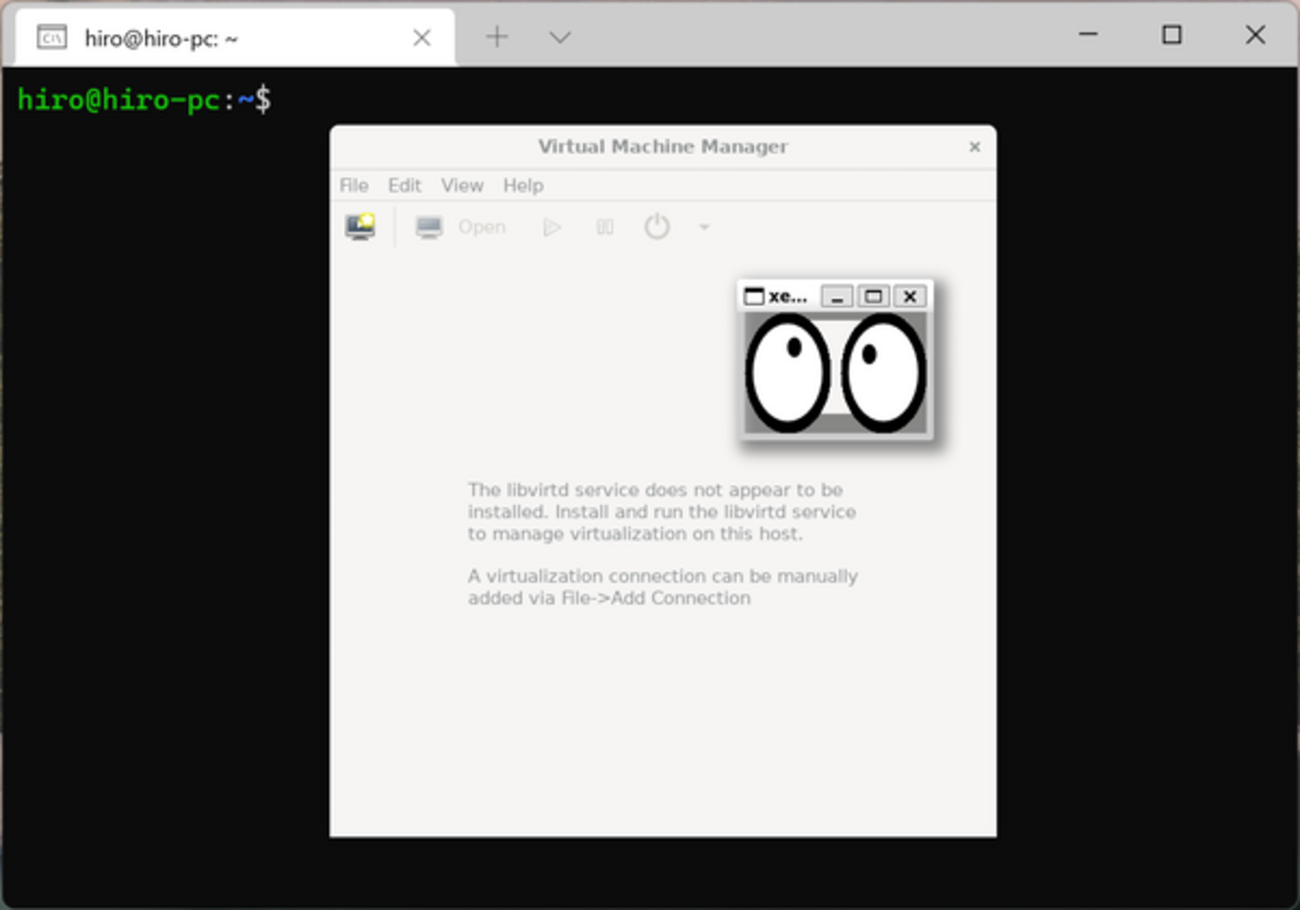The height and width of the screenshot is (910, 1300).
Task: Open the Edit menu
Action: pyautogui.click(x=404, y=185)
